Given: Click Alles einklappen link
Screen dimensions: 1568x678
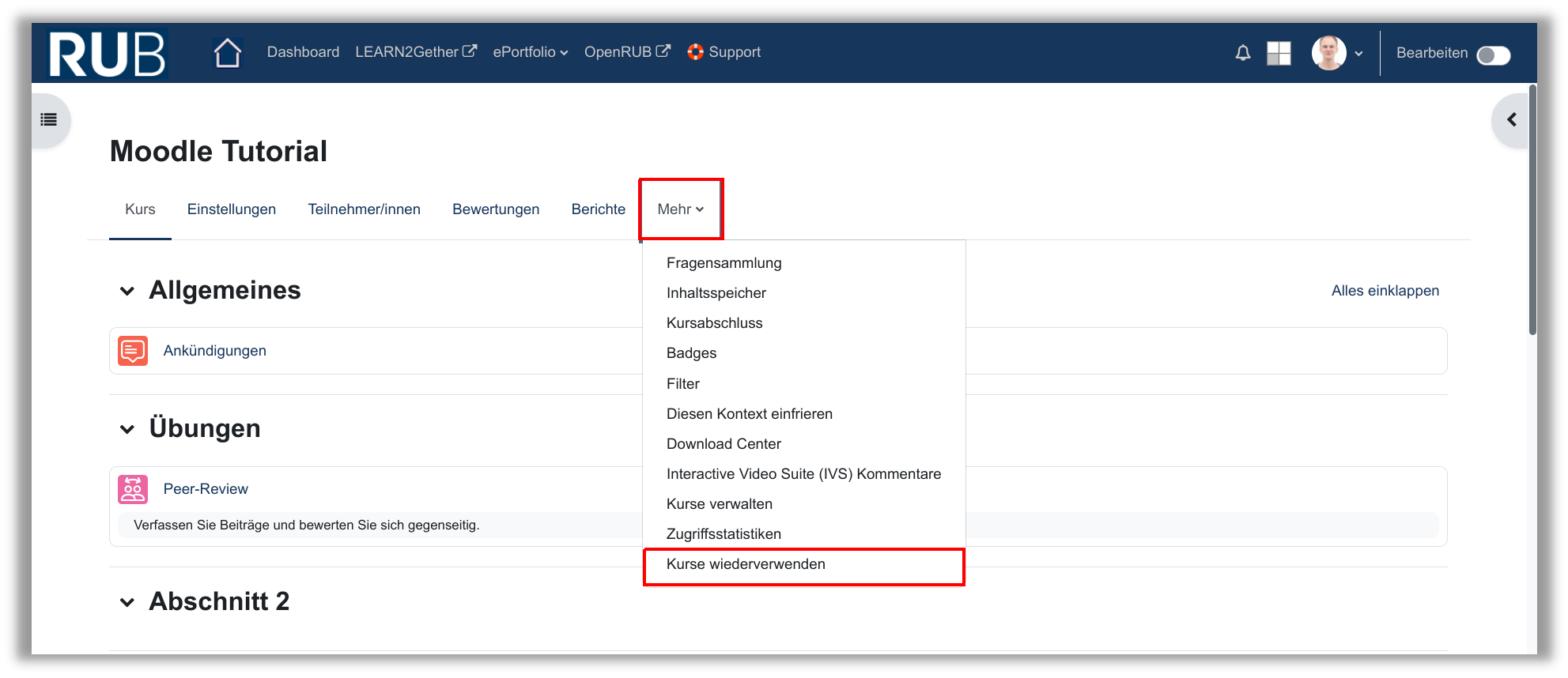Looking at the screenshot, I should (1385, 291).
